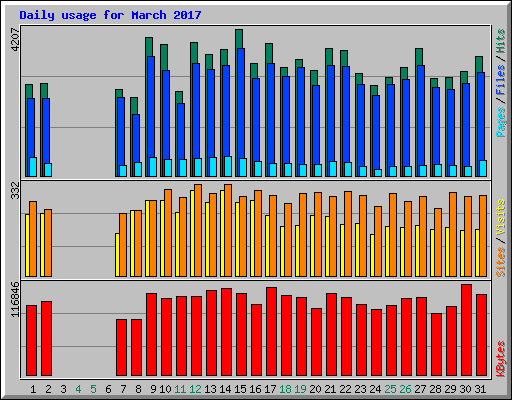Viewport: 512px width, 400px height.
Task: Click green weekend day label 25
Action: tap(390, 389)
